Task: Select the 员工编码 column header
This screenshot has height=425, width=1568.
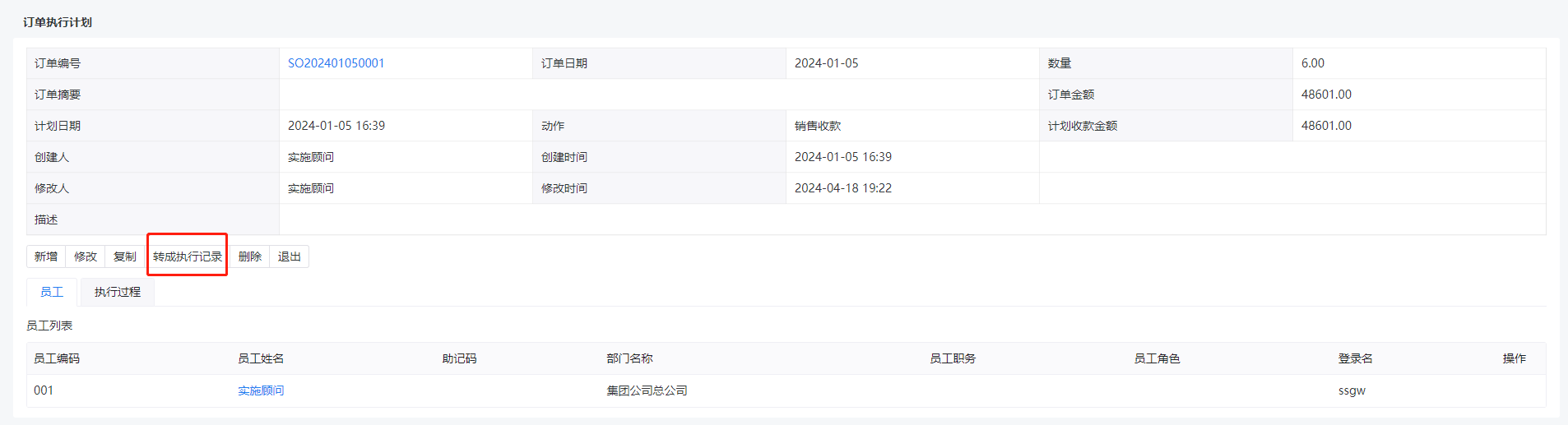Action: pyautogui.click(x=57, y=358)
